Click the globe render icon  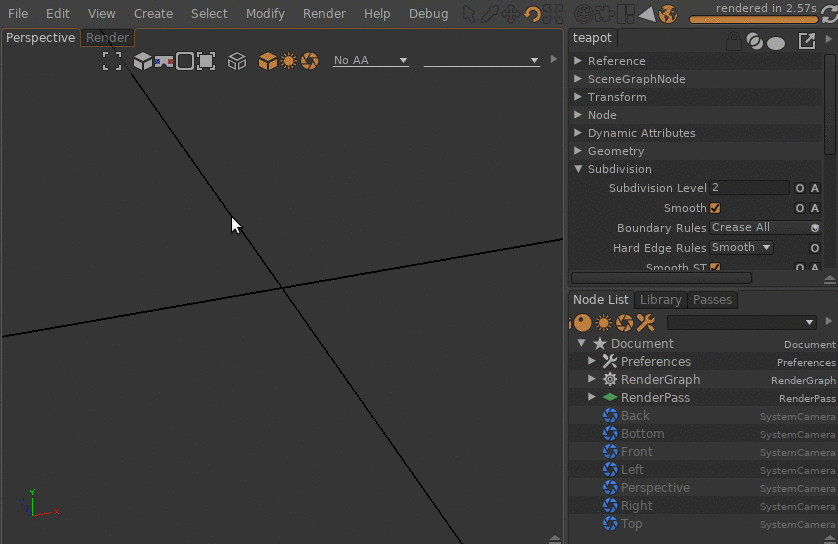[668, 14]
